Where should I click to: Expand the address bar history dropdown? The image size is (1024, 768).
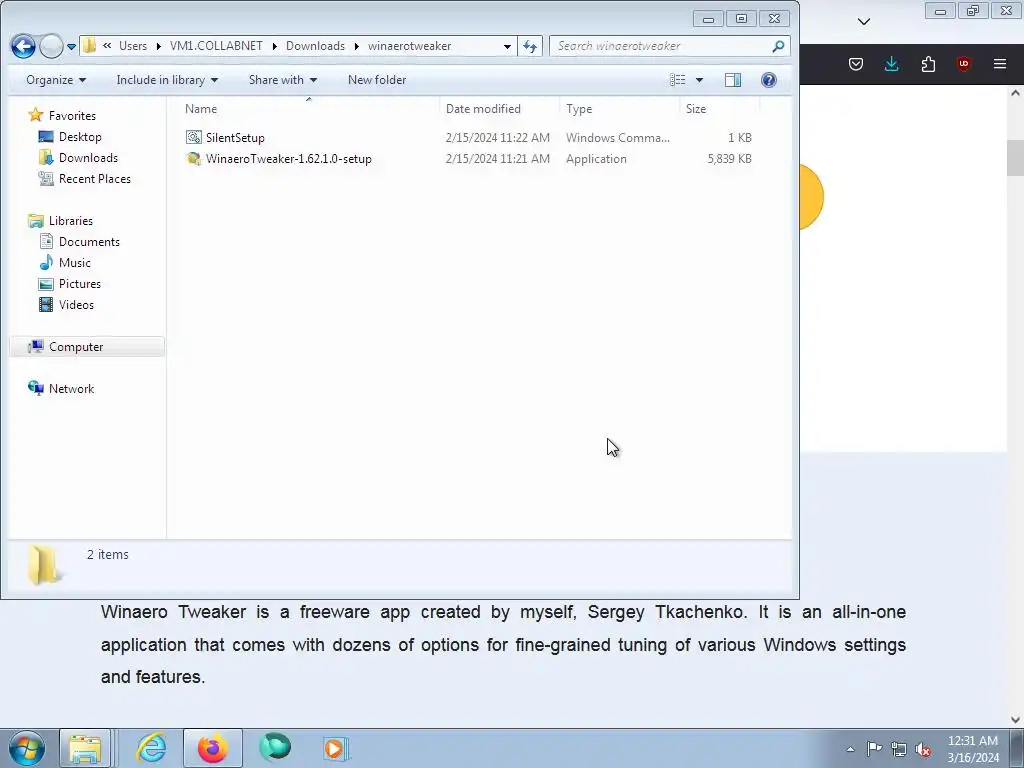[507, 46]
